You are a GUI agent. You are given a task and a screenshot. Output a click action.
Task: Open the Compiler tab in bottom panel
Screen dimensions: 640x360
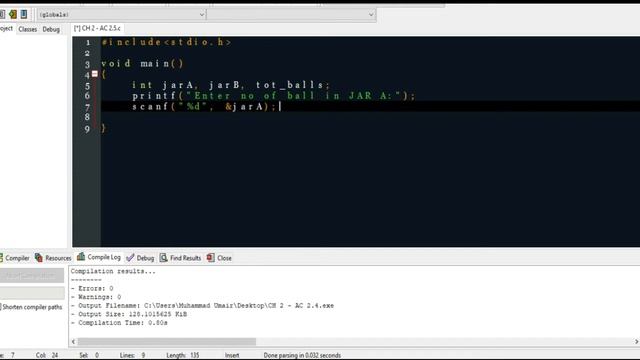(x=15, y=258)
